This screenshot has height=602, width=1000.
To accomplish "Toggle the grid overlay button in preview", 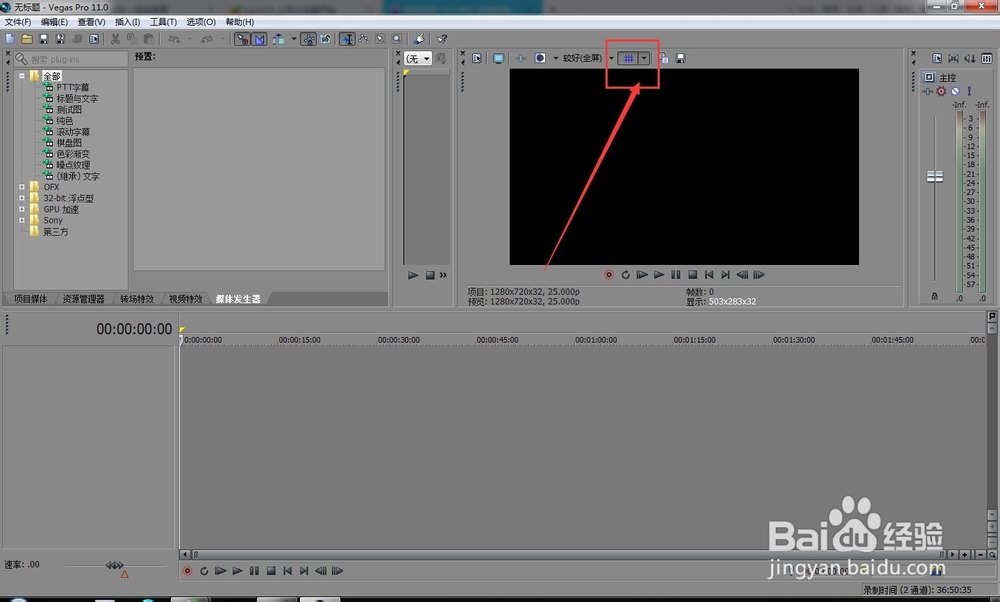I will 628,58.
